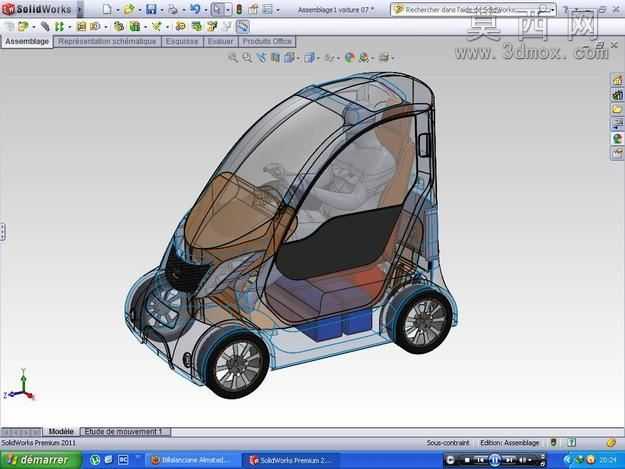Click the Insert Components icon
This screenshot has height=469, width=625.
(x=23, y=27)
